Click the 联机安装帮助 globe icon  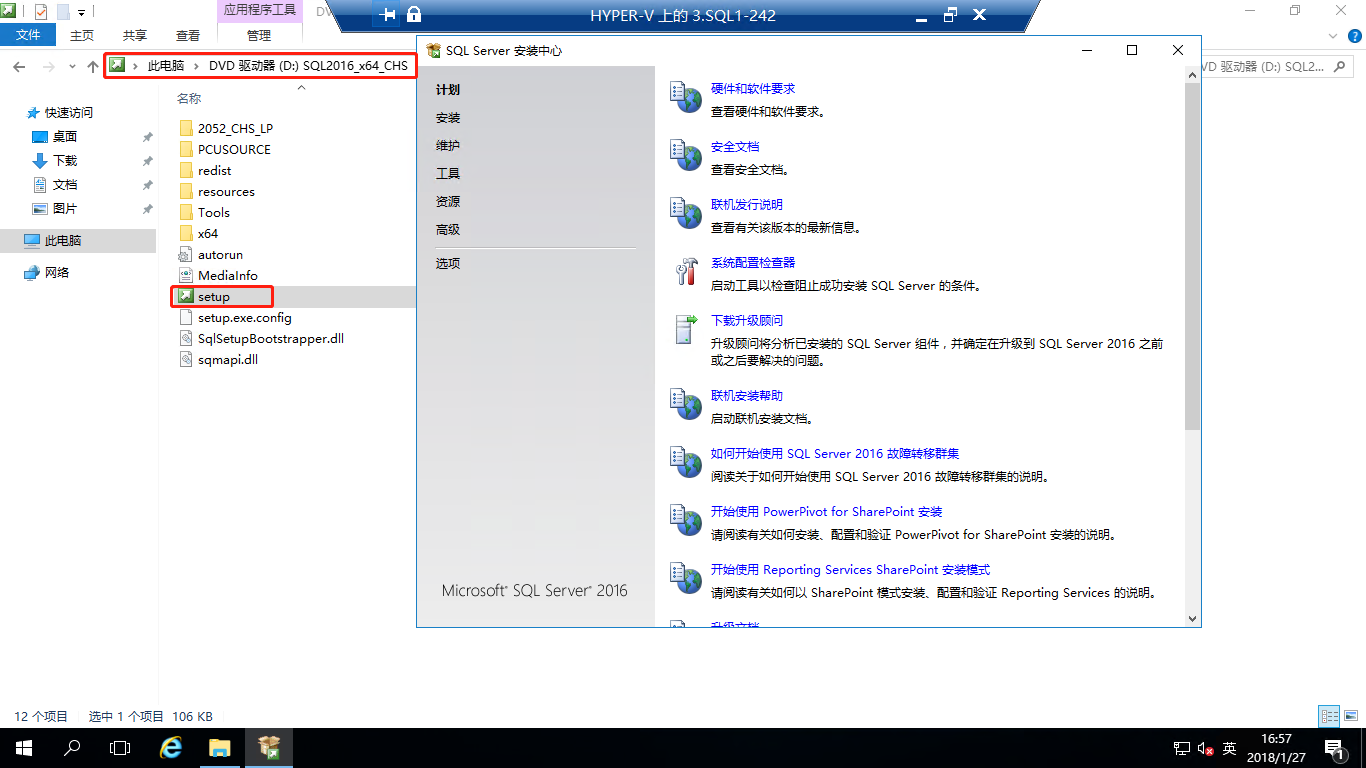[x=686, y=405]
